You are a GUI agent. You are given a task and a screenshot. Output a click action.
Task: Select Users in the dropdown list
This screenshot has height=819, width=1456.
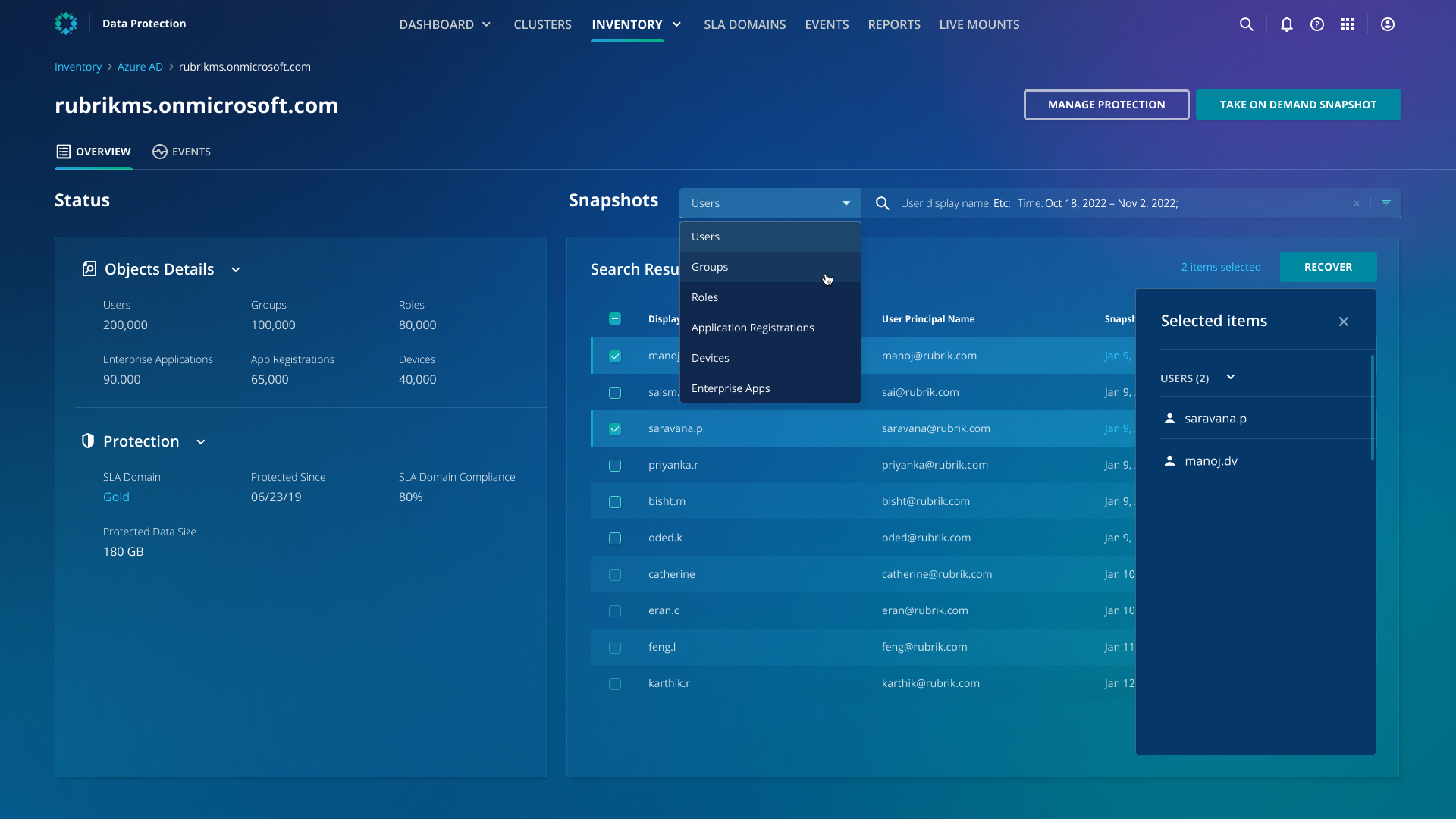click(770, 237)
